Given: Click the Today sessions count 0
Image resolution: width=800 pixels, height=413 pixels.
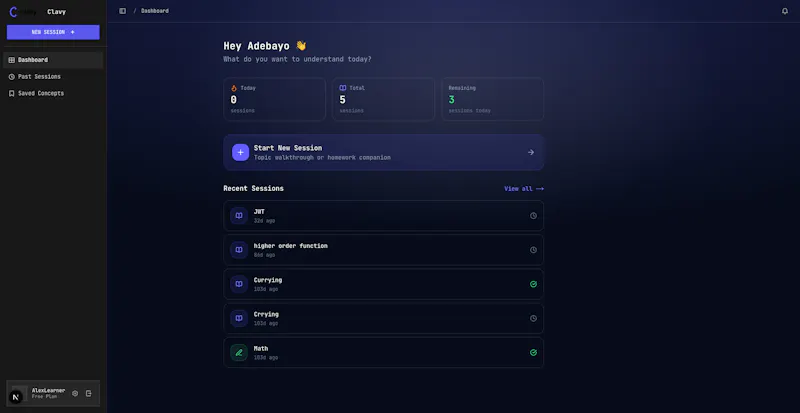Looking at the screenshot, I should [x=234, y=100].
